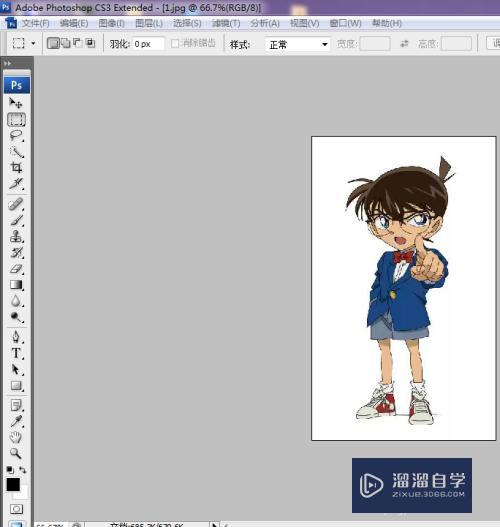Choose Add to selection mode
The width and height of the screenshot is (500, 527).
coord(66,43)
